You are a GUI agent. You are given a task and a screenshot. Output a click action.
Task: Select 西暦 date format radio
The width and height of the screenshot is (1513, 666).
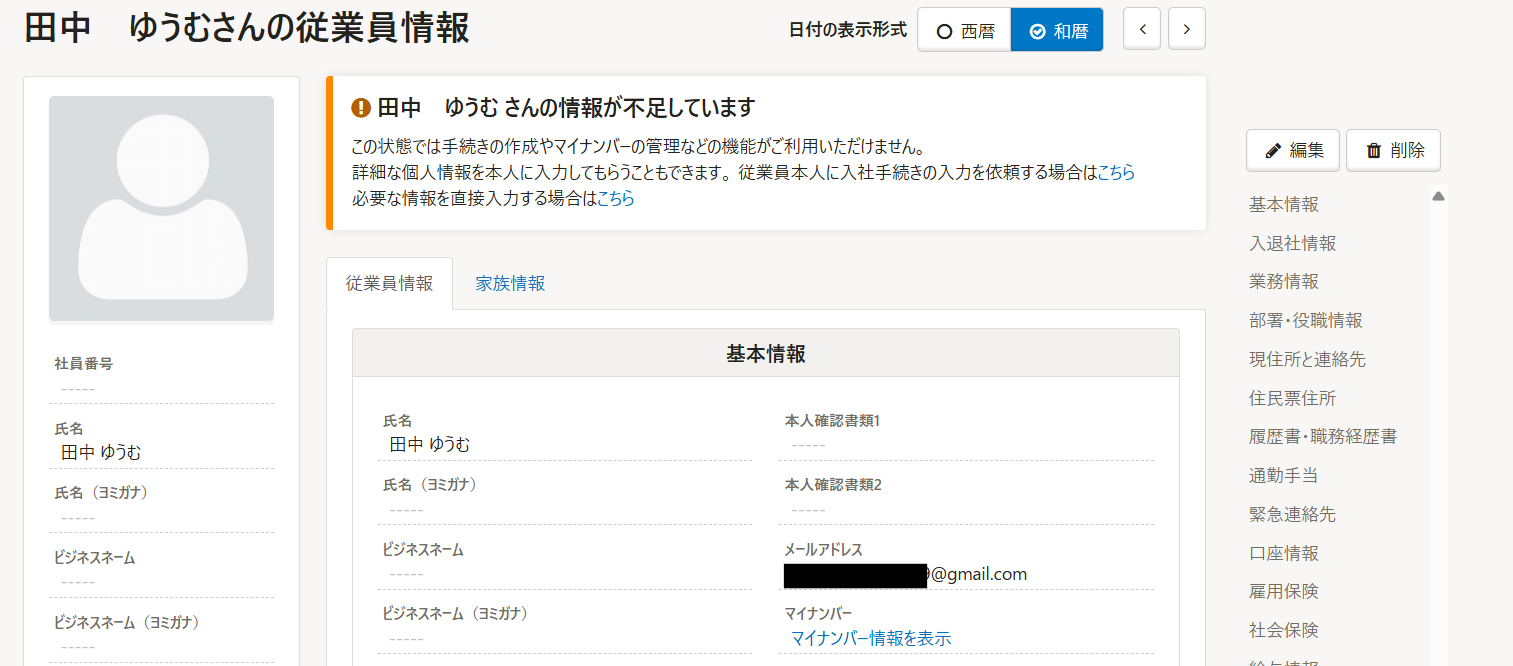(965, 30)
